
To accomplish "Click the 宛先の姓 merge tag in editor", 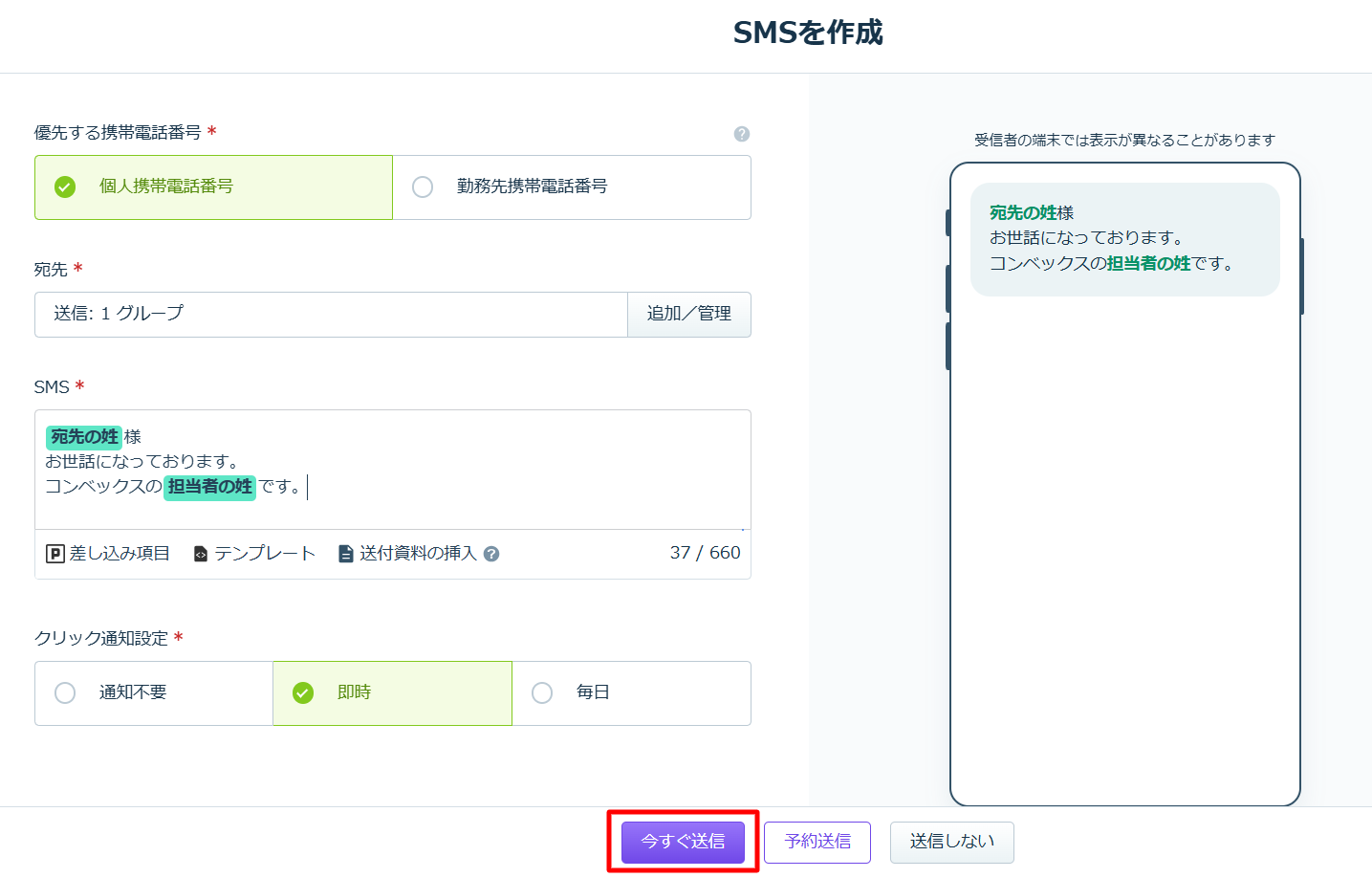I will coord(84,437).
